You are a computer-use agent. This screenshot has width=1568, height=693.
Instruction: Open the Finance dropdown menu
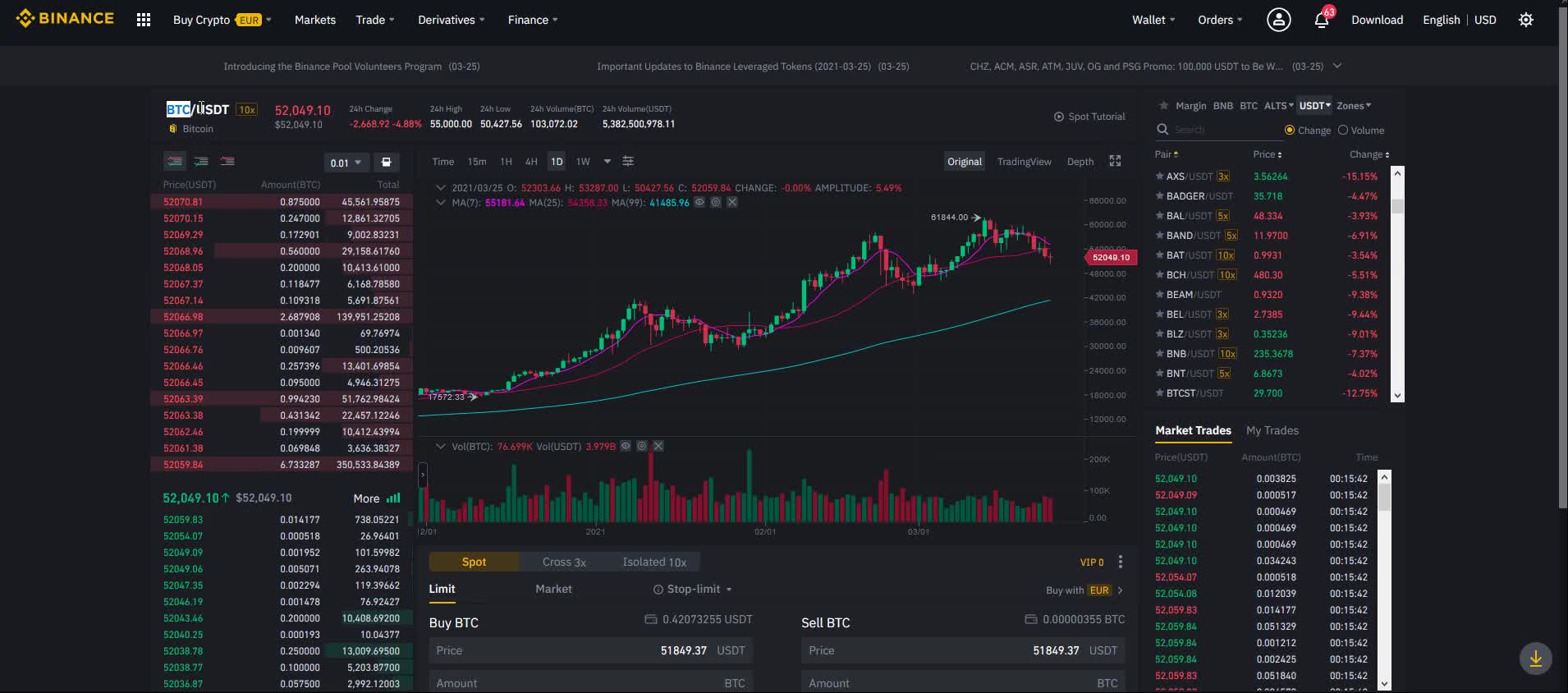click(533, 20)
